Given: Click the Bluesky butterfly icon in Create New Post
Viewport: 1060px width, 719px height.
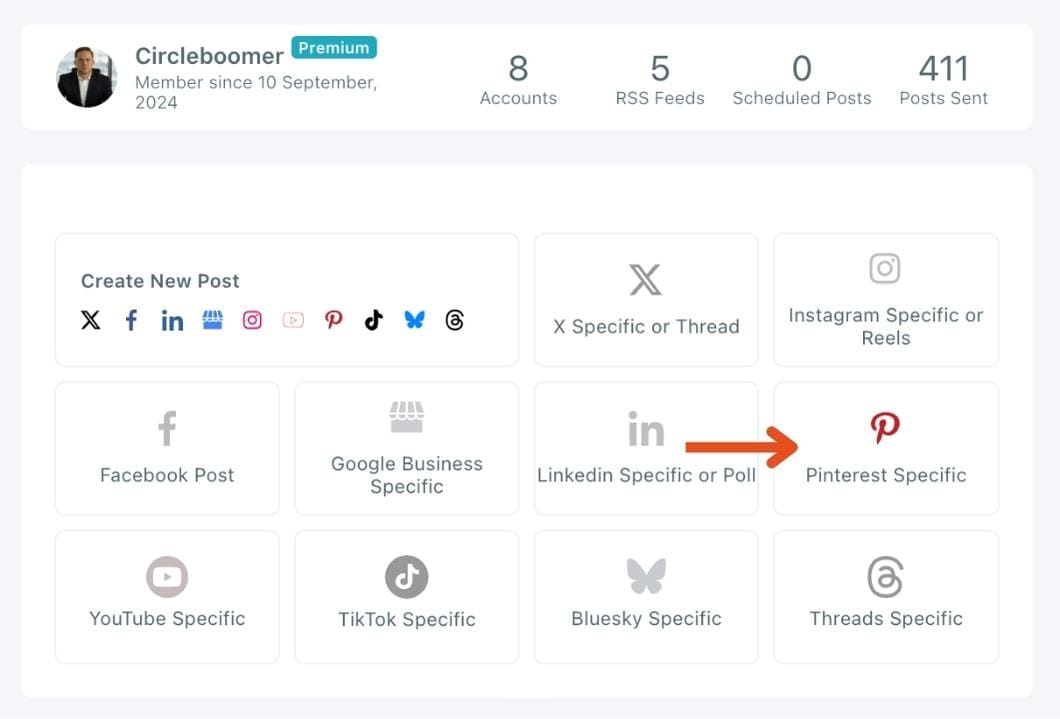Looking at the screenshot, I should (414, 320).
